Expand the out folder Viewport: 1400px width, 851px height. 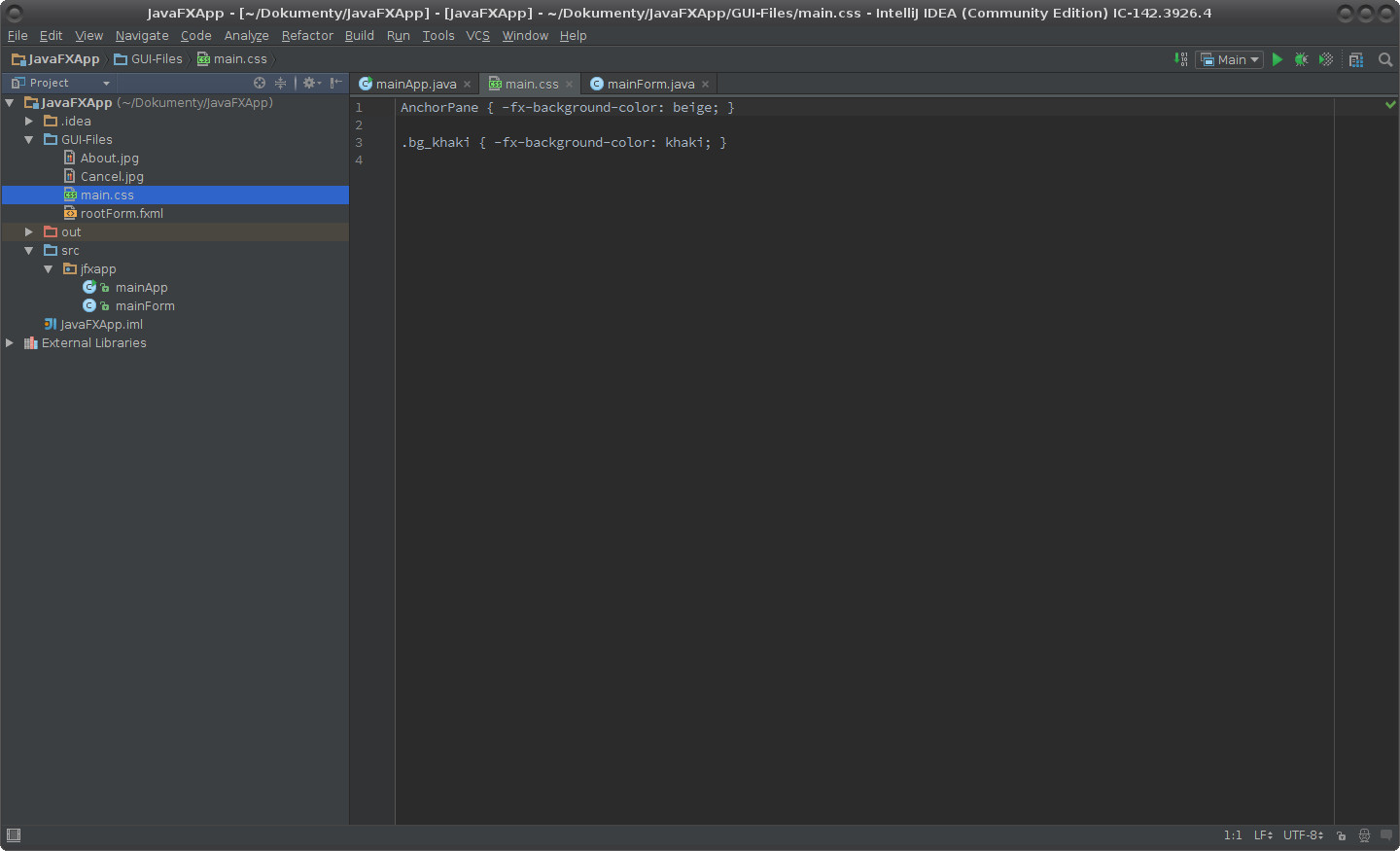(x=29, y=231)
